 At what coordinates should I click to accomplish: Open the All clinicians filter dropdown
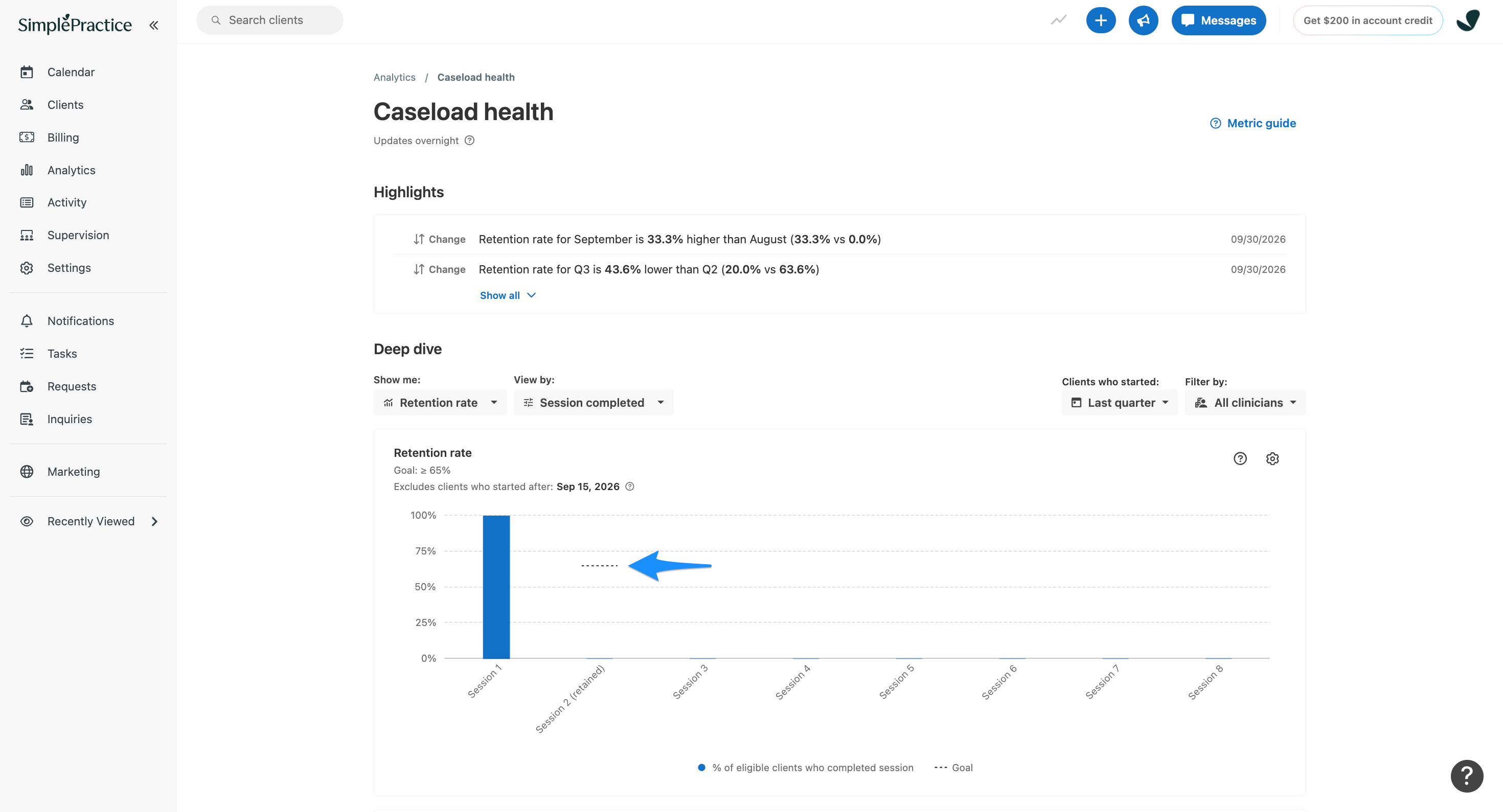1245,403
